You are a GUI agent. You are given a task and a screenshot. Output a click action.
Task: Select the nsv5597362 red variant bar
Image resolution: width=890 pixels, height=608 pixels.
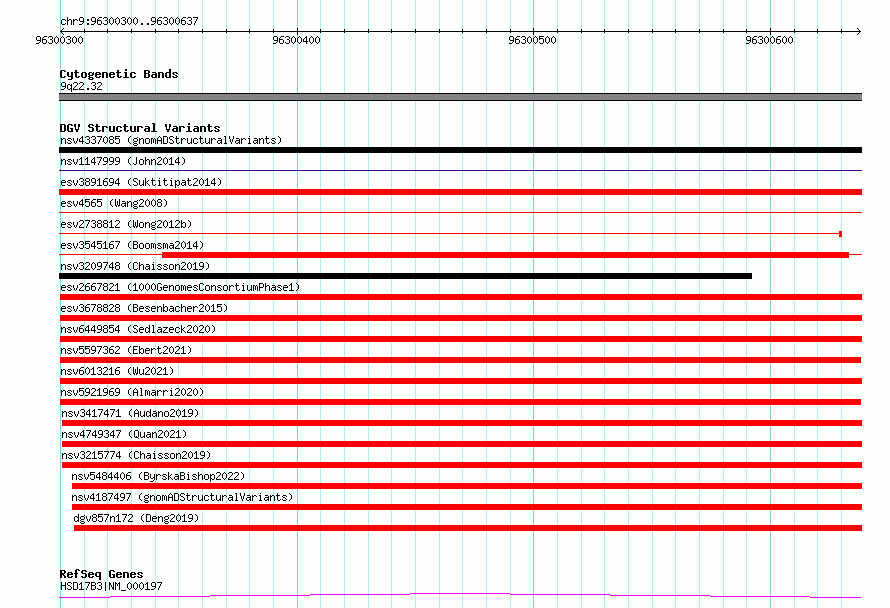coord(460,360)
